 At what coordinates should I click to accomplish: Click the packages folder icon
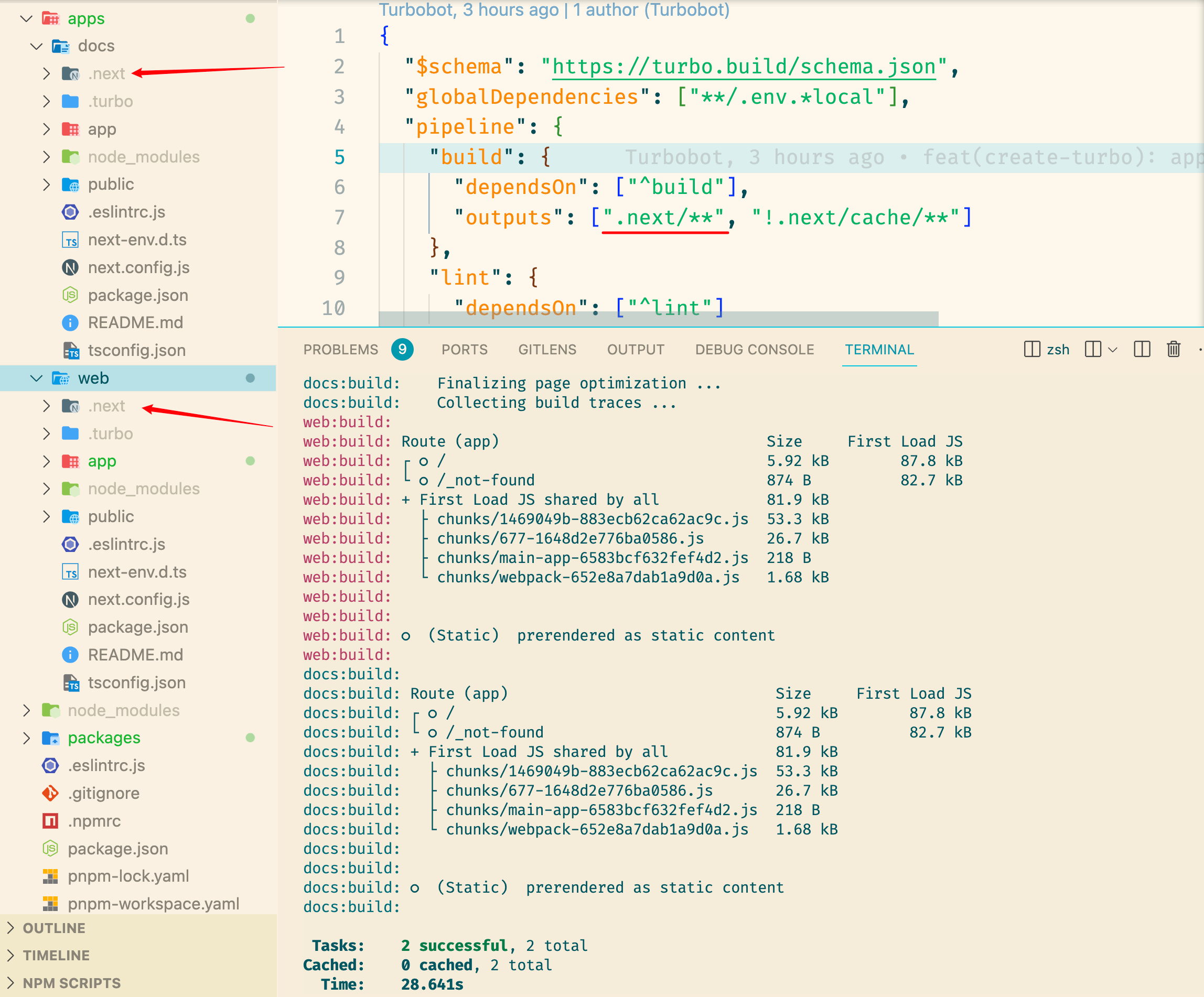pyautogui.click(x=50, y=738)
